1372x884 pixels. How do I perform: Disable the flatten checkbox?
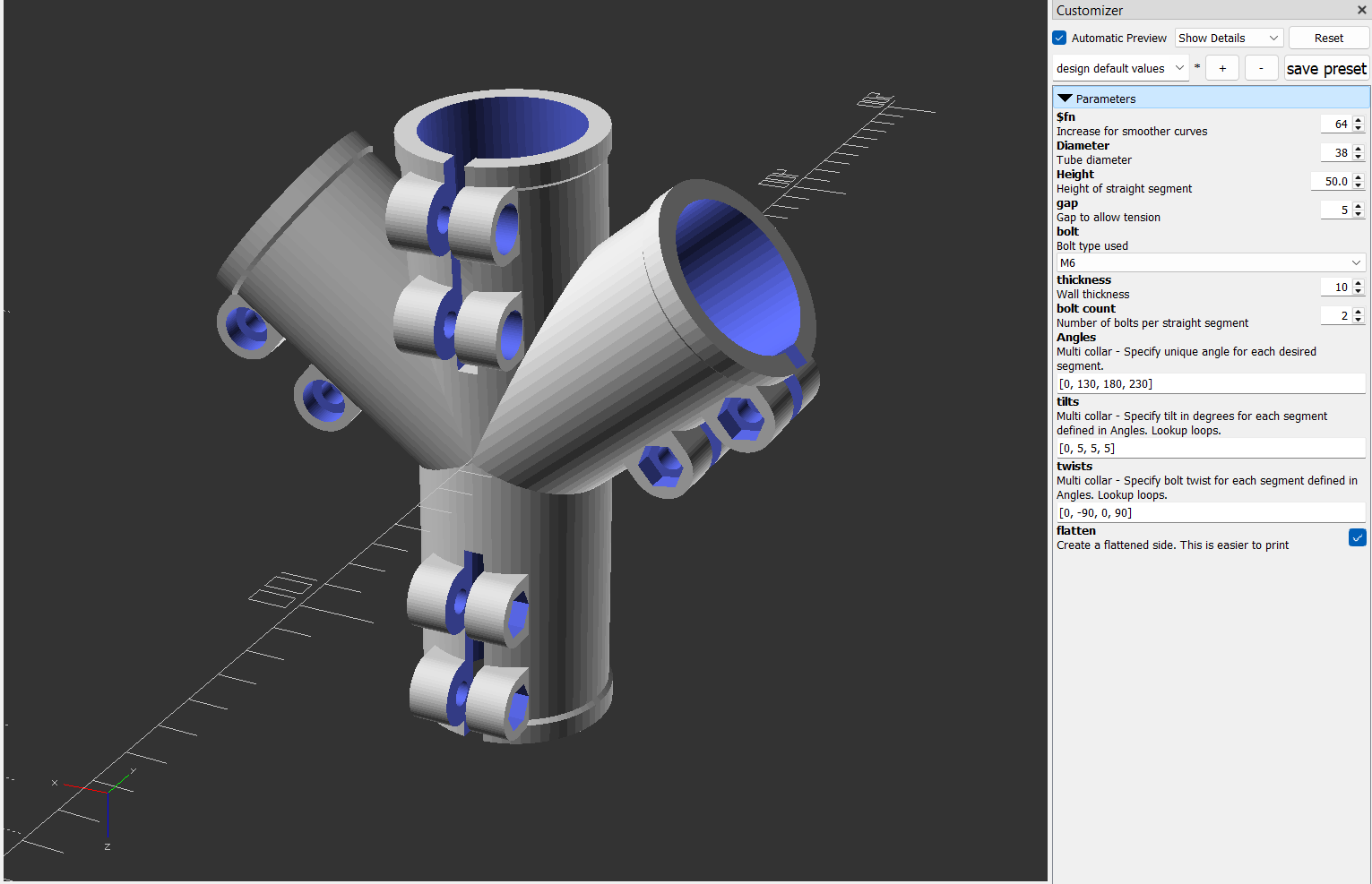click(x=1358, y=537)
